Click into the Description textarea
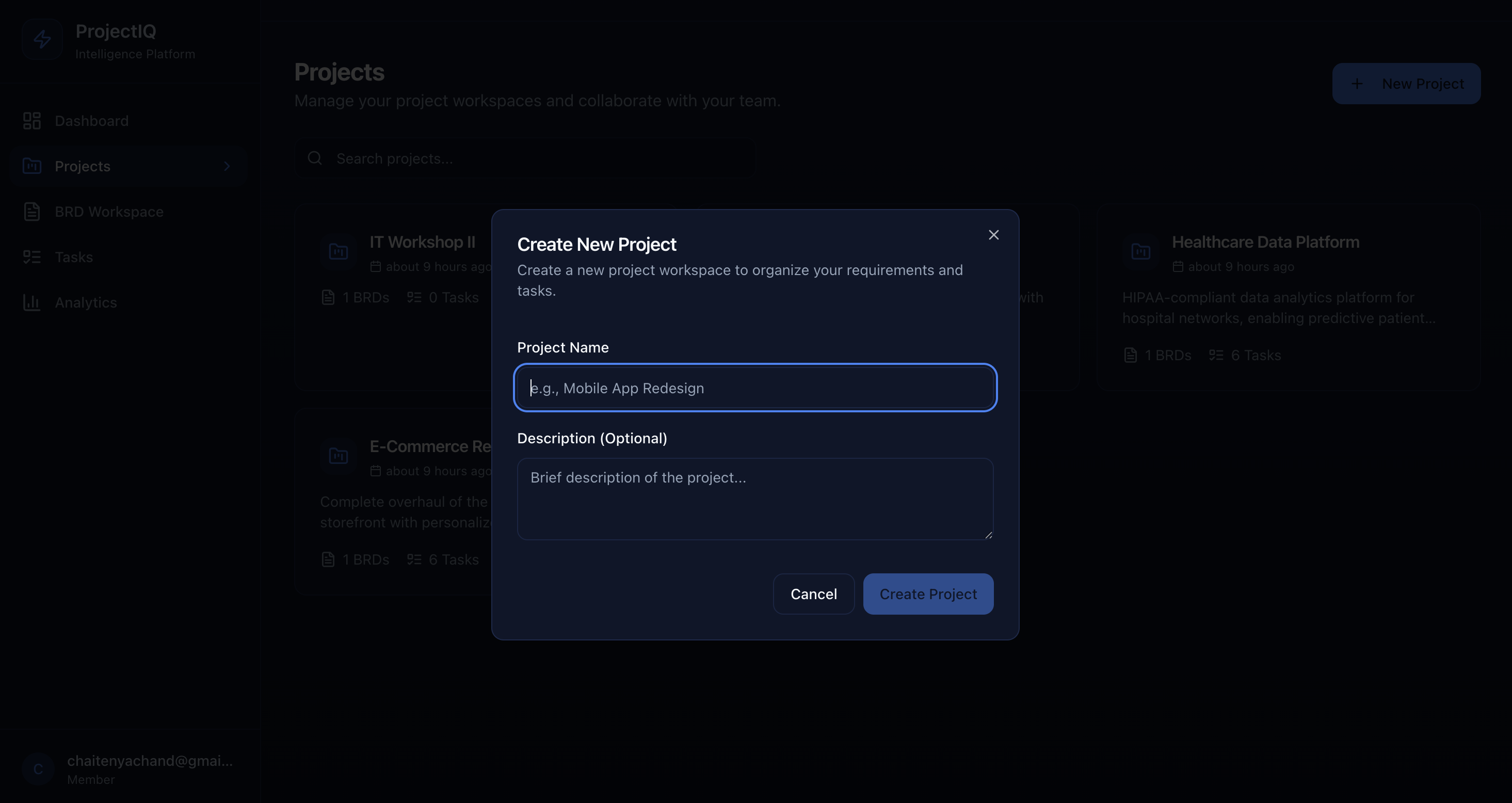Viewport: 1512px width, 803px height. click(755, 499)
